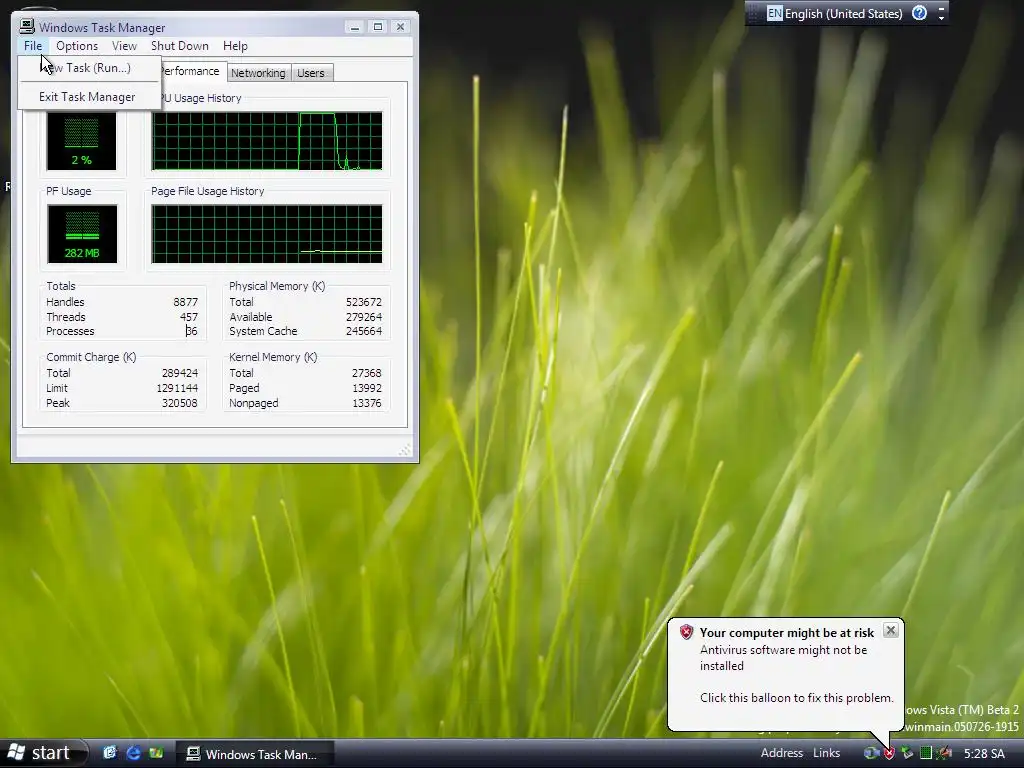This screenshot has width=1024, height=768.
Task: Click the Task Manager title bar icon
Action: pyautogui.click(x=27, y=27)
